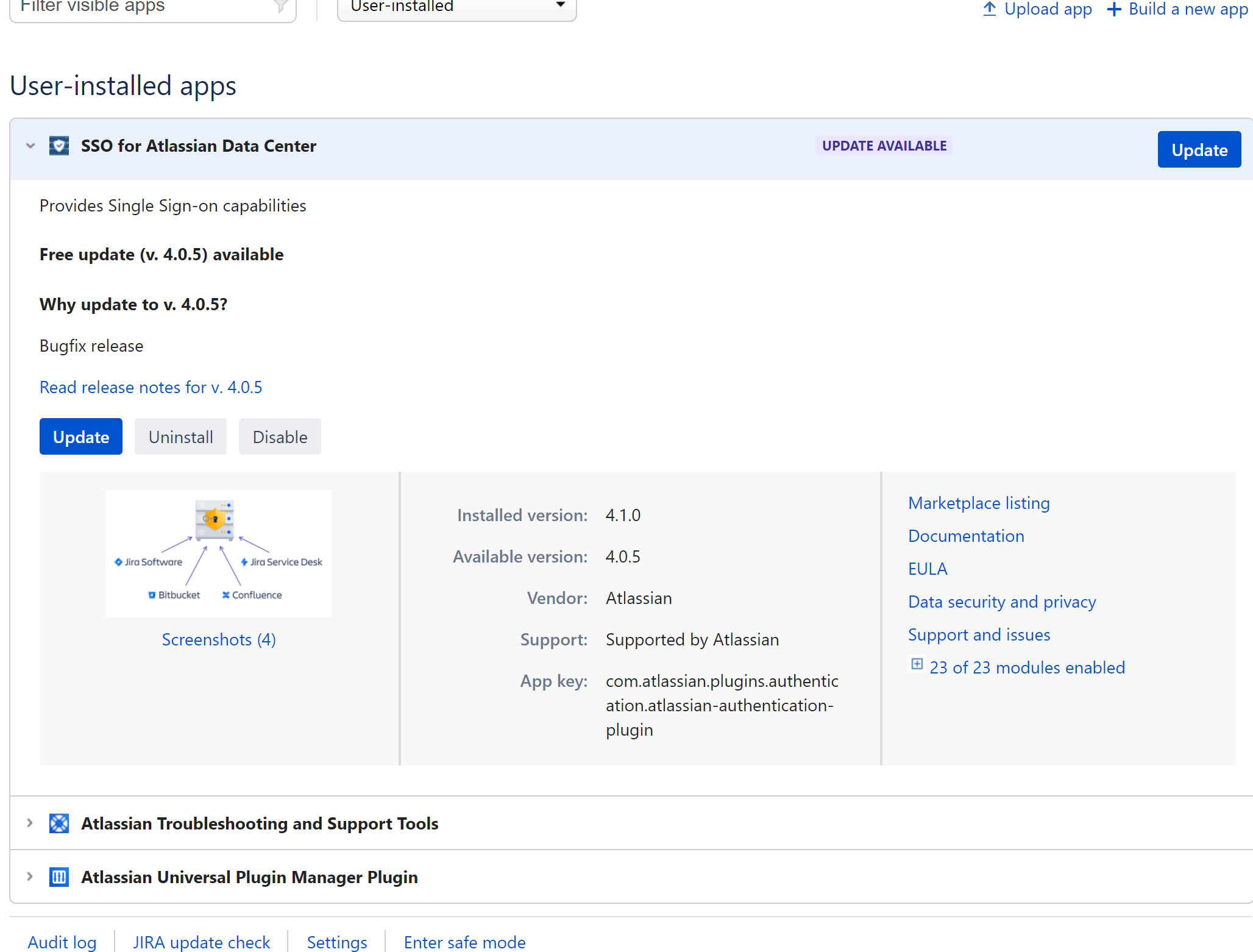
Task: Click the Upload app arrow icon
Action: [990, 9]
